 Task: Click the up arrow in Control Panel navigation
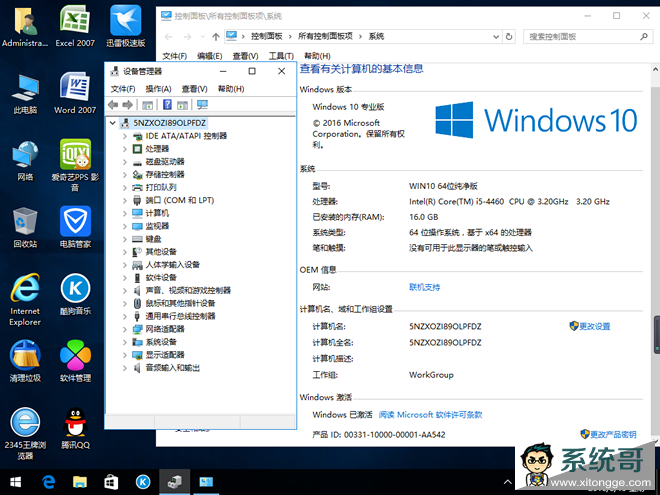click(216, 37)
